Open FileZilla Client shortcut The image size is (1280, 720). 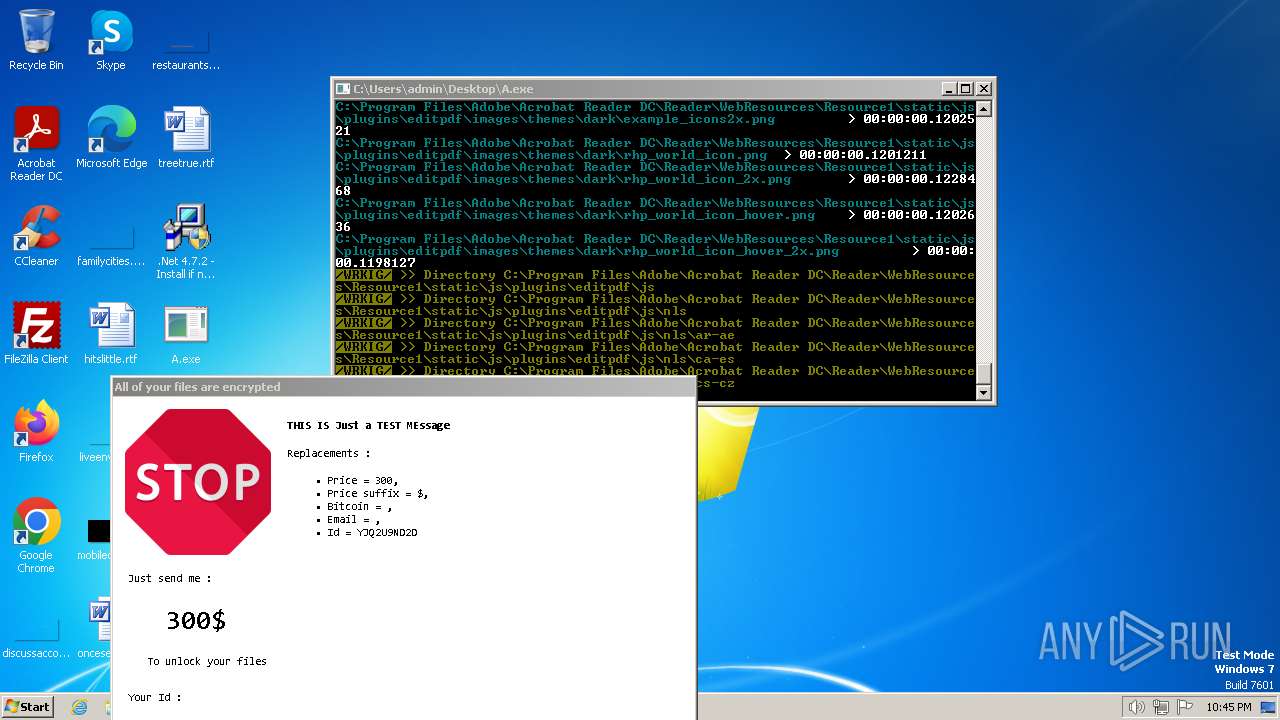coord(36,333)
